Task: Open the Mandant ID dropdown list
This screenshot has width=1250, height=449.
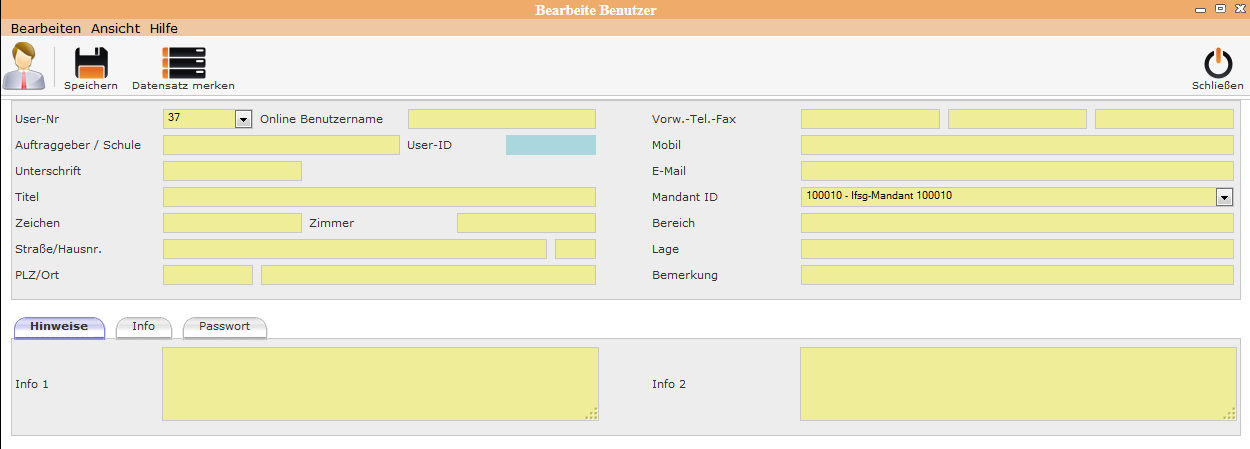Action: click(x=1224, y=198)
